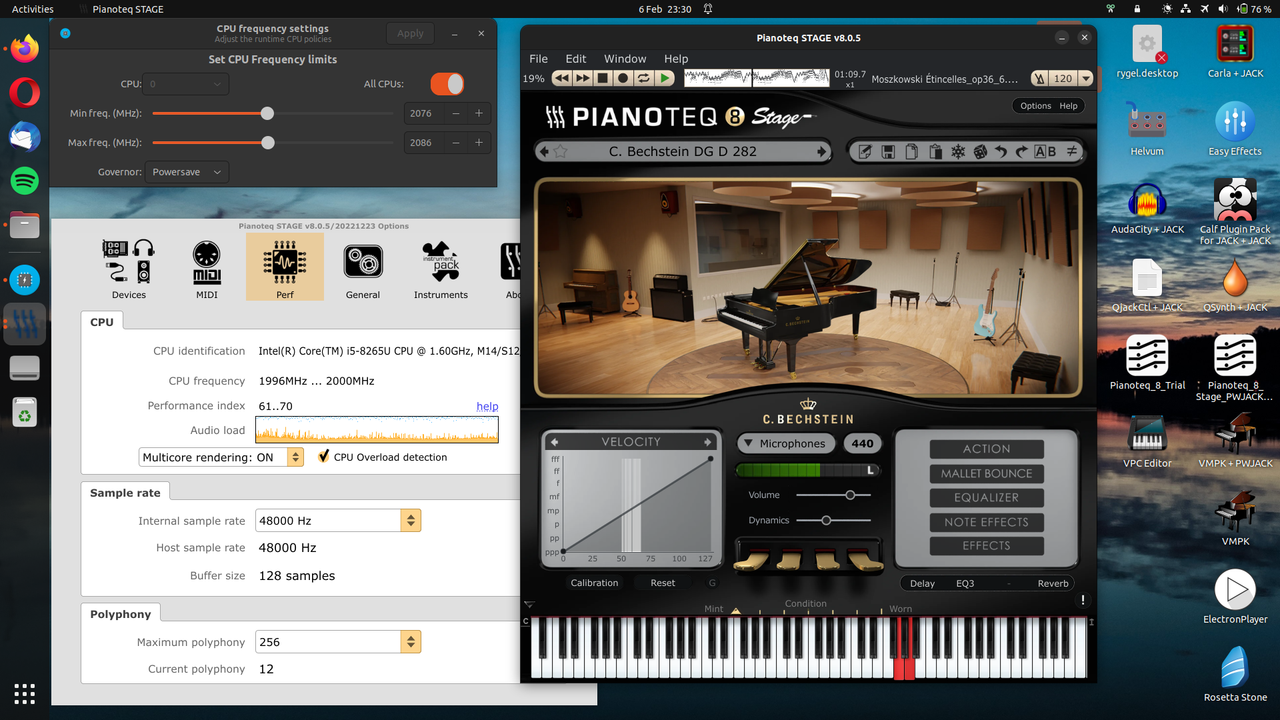Save the preset with floppy icon
Screen dimensions: 1280x720
coord(889,152)
